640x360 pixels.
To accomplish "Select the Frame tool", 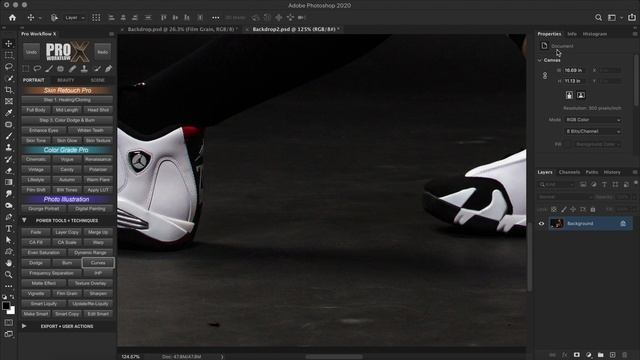I will (9, 101).
